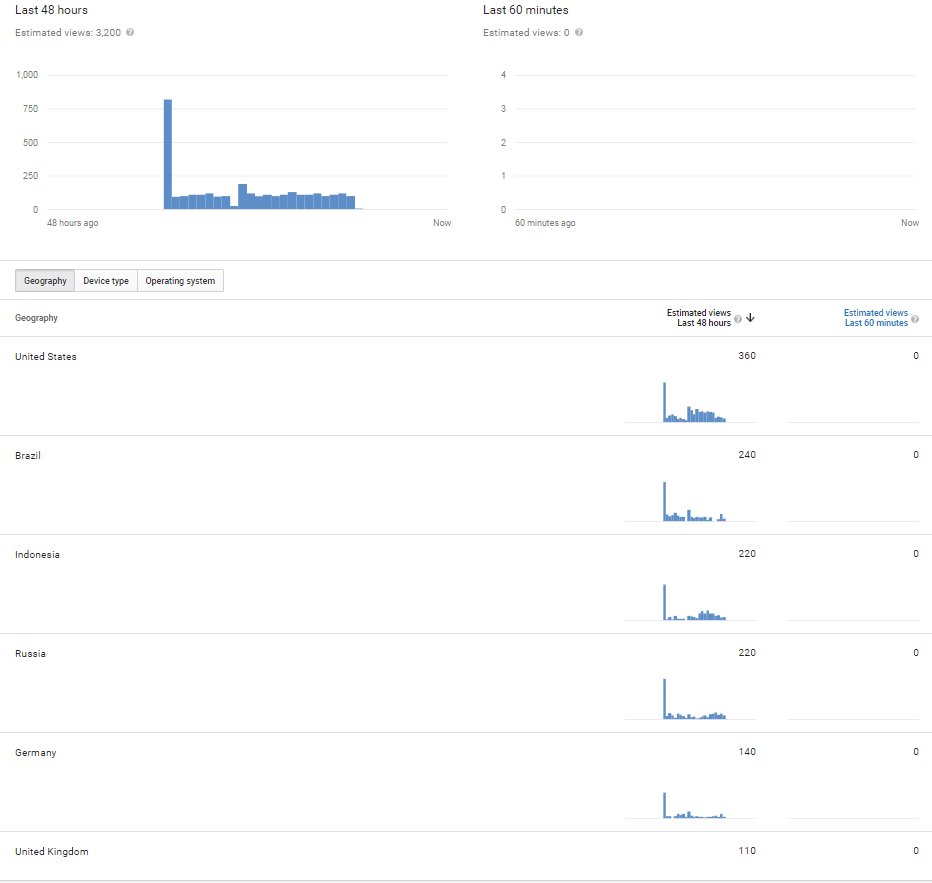Switch to the Device type tab
932x883 pixels.
coord(106,280)
